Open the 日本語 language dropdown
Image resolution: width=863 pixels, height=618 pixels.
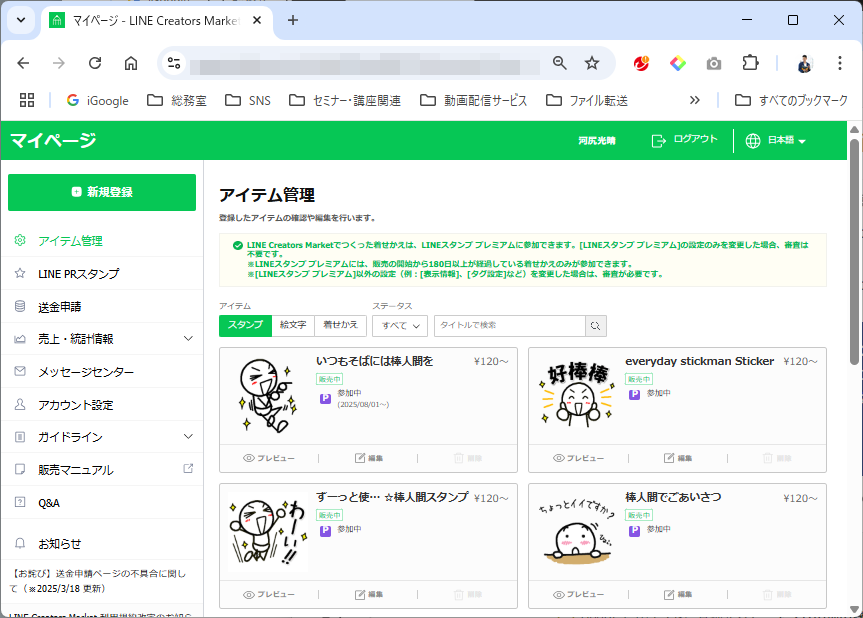[x=776, y=140]
